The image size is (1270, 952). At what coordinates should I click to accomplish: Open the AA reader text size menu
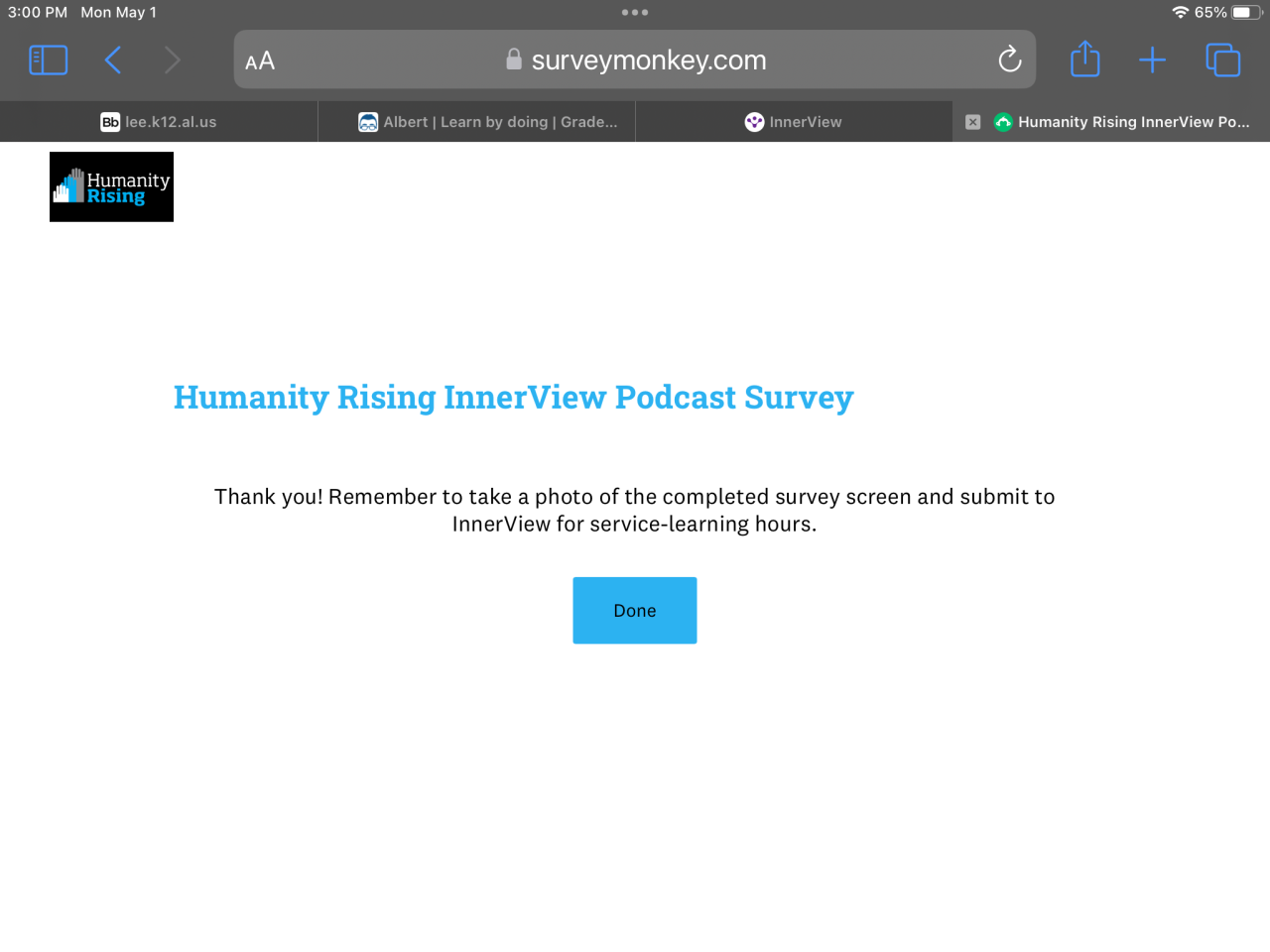[260, 61]
